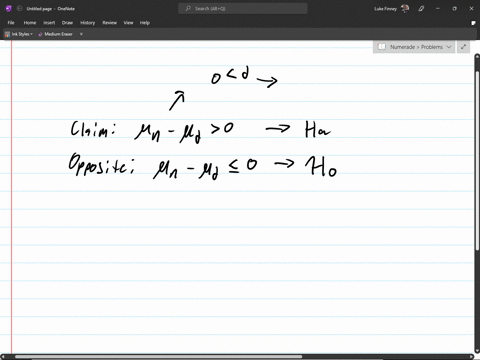This screenshot has height=360, width=480.
Task: Open the History tab
Action: tap(88, 23)
